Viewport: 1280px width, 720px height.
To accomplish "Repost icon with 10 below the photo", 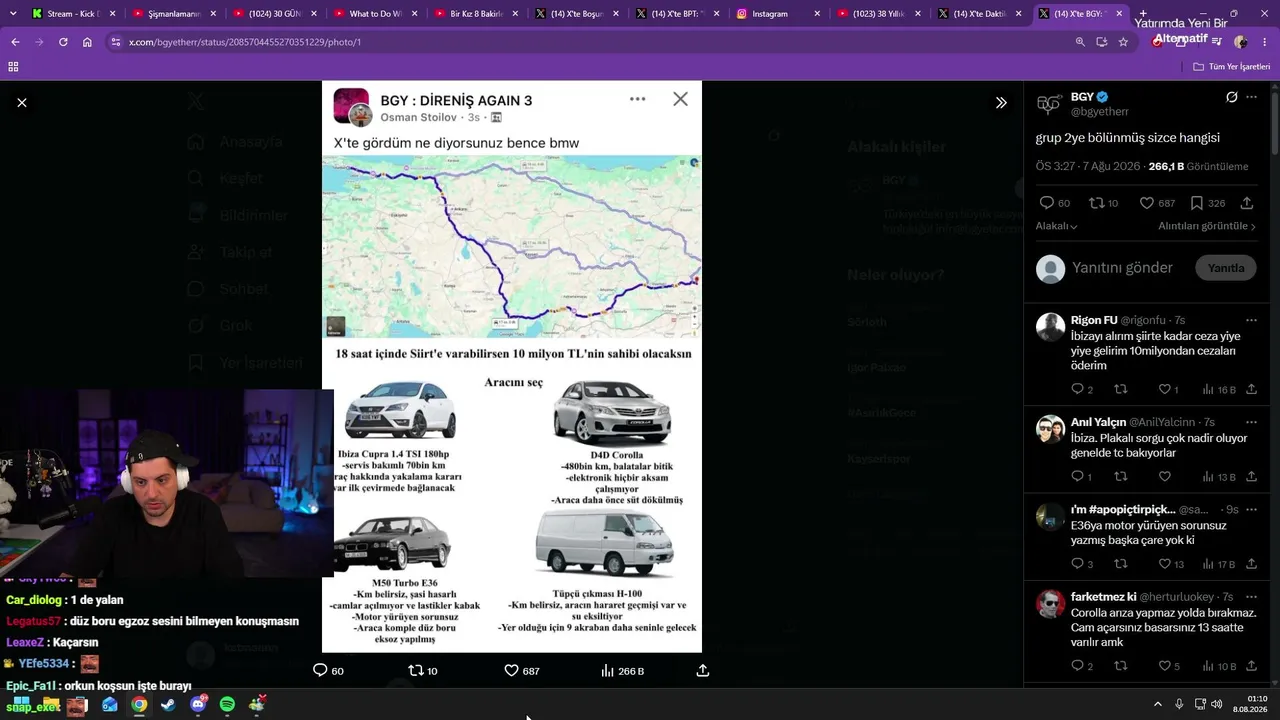I will click(x=423, y=670).
